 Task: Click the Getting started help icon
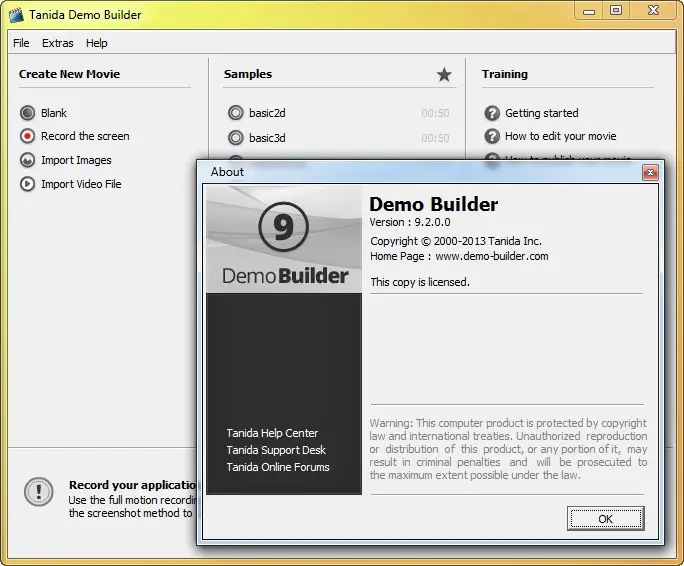tap(492, 113)
